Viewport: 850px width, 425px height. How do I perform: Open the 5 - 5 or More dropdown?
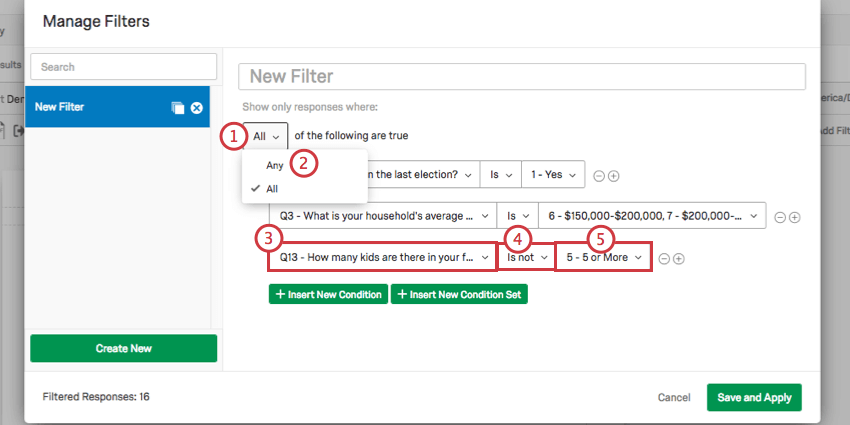[603, 257]
